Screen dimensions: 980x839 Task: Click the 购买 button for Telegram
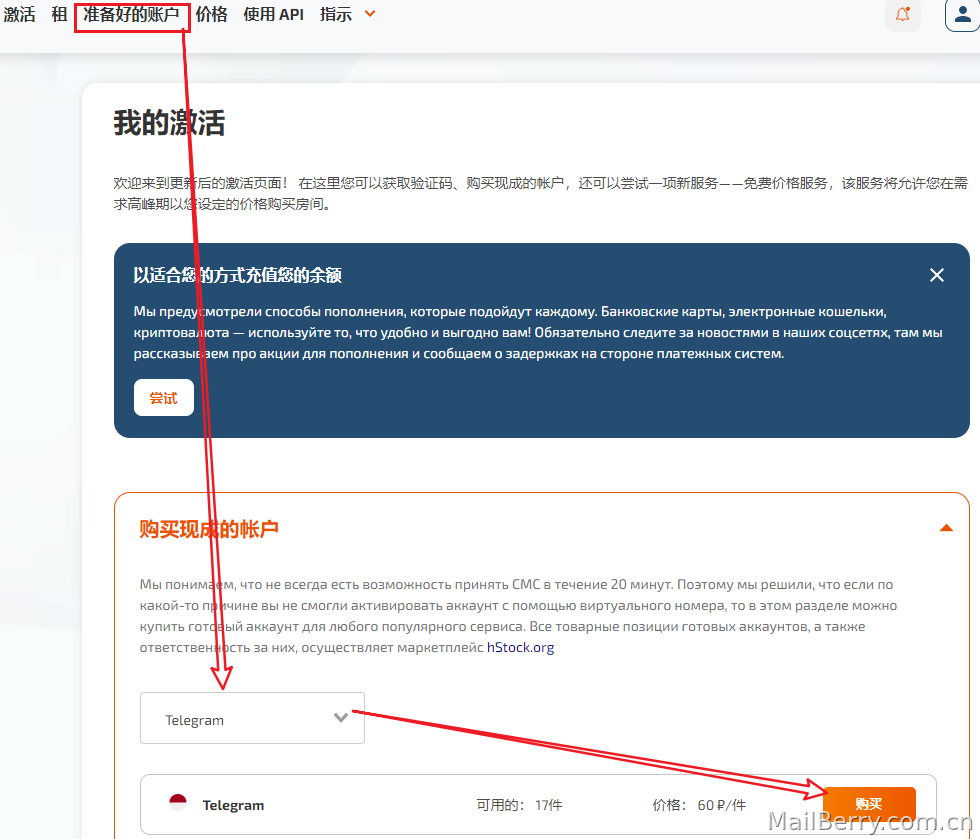(869, 805)
